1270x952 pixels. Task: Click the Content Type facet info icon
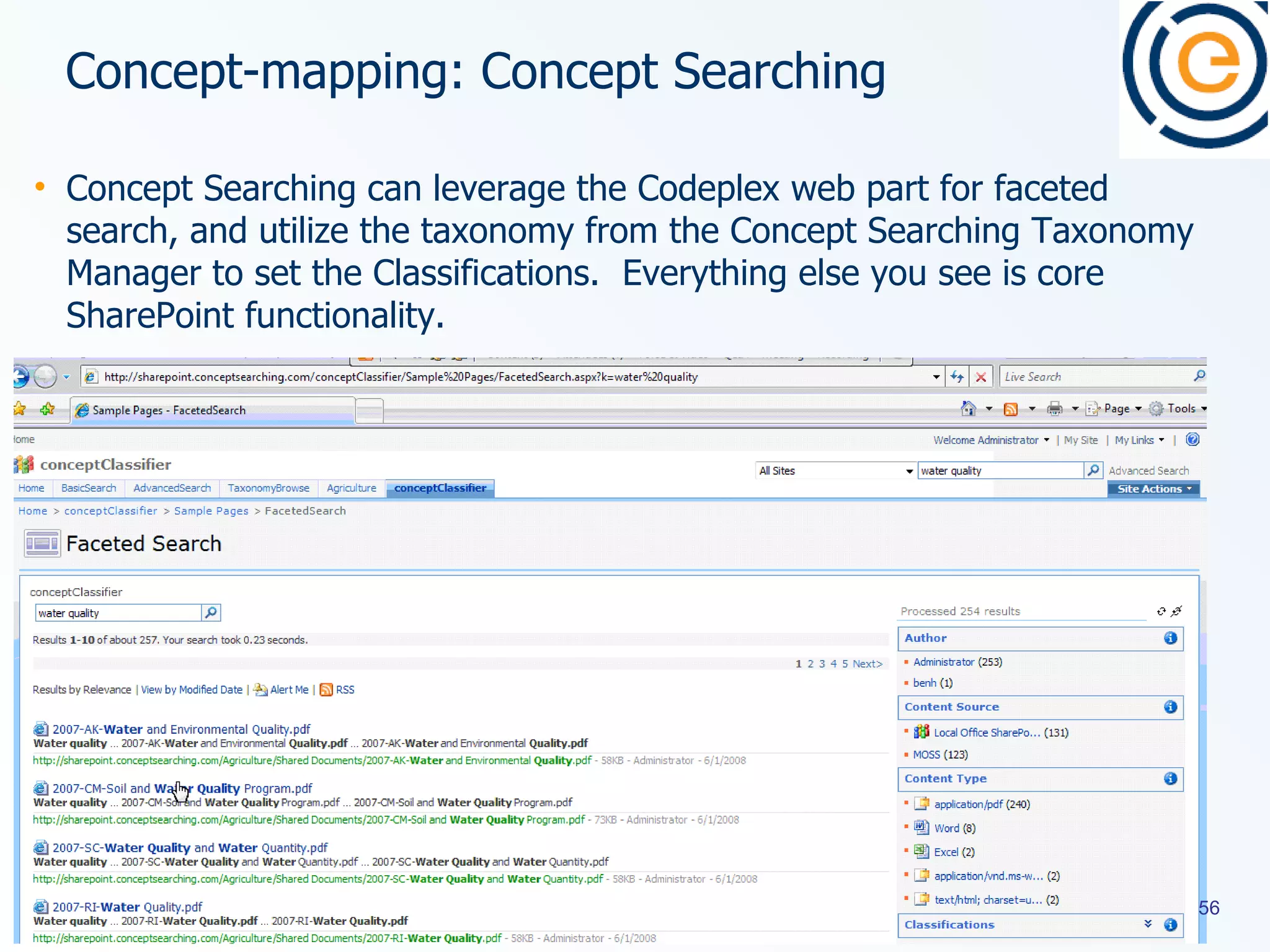click(1170, 779)
